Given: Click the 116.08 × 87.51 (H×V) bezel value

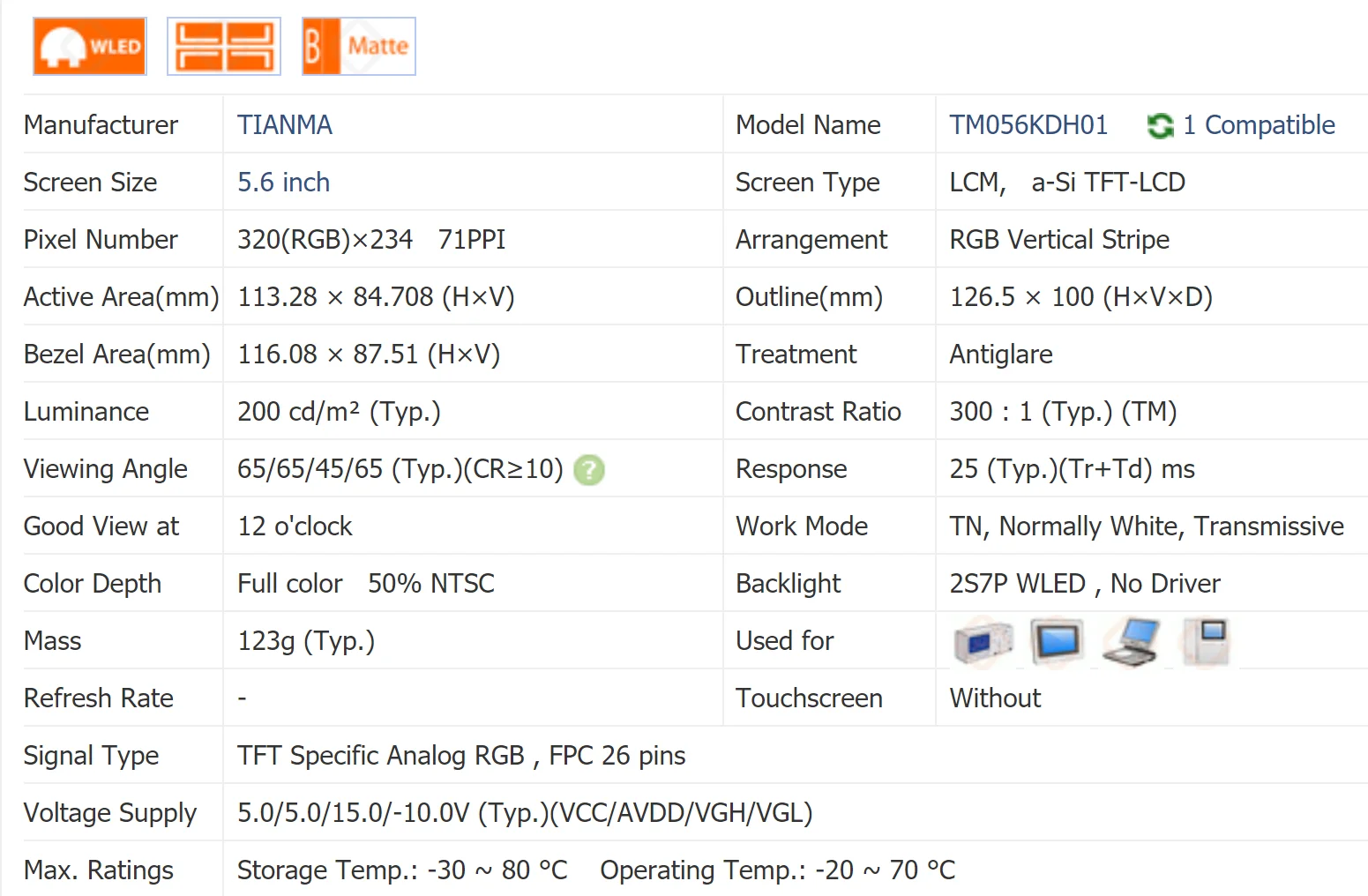Looking at the screenshot, I should (369, 355).
